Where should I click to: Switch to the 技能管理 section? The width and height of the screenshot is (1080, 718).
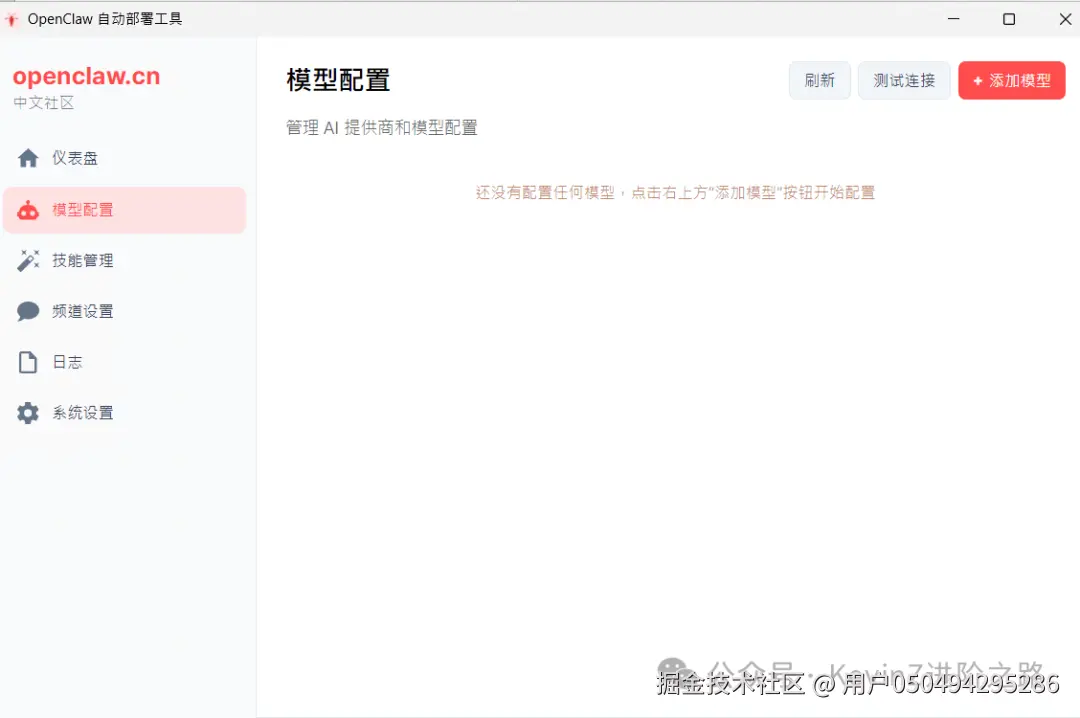(x=84, y=260)
